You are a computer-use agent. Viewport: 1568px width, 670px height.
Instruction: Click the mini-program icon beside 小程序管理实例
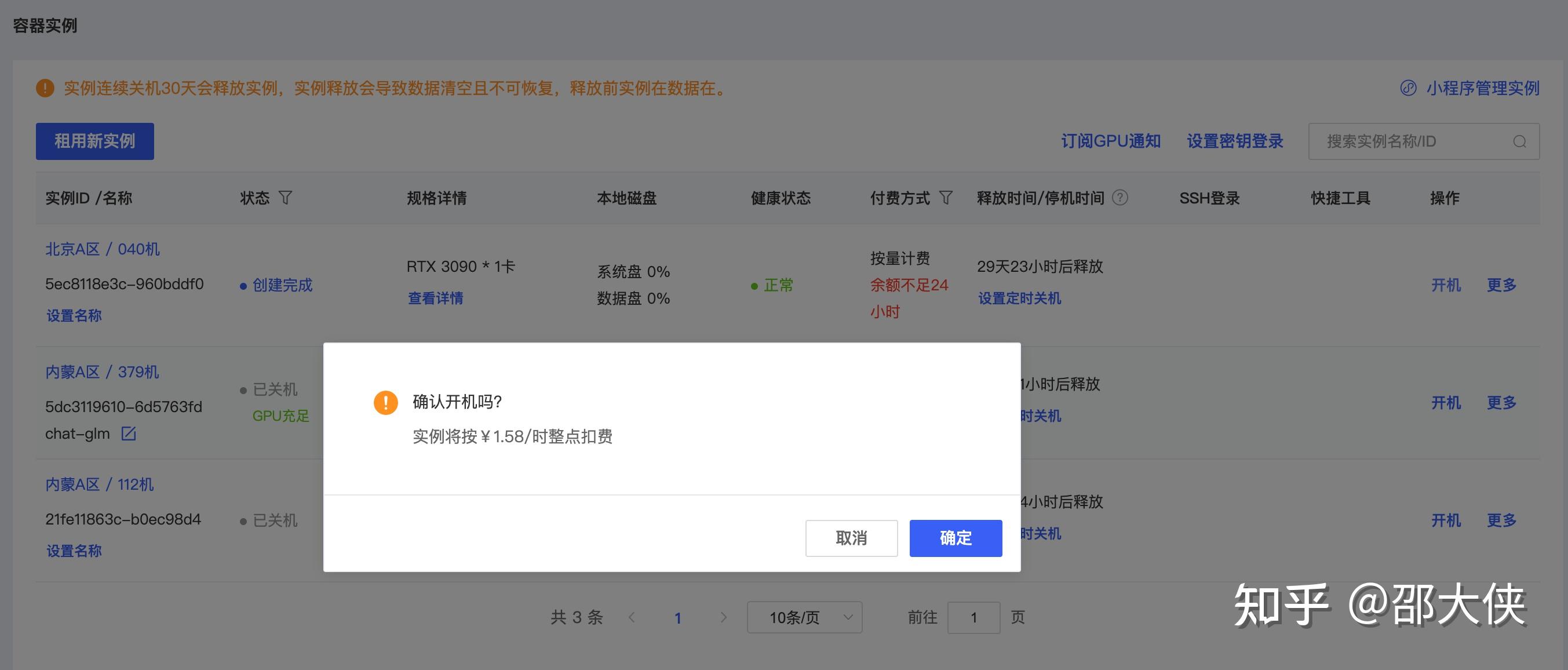tap(1408, 88)
